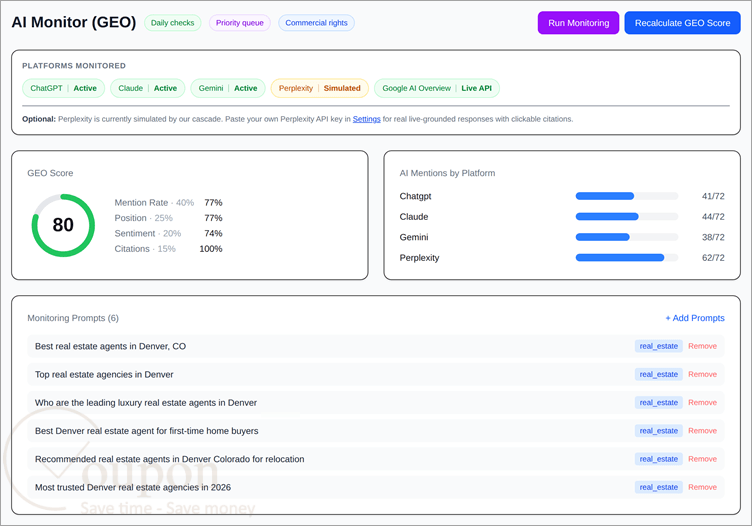752x526 pixels.
Task: Click the Perplexity mentions progress bar
Action: [x=626, y=258]
